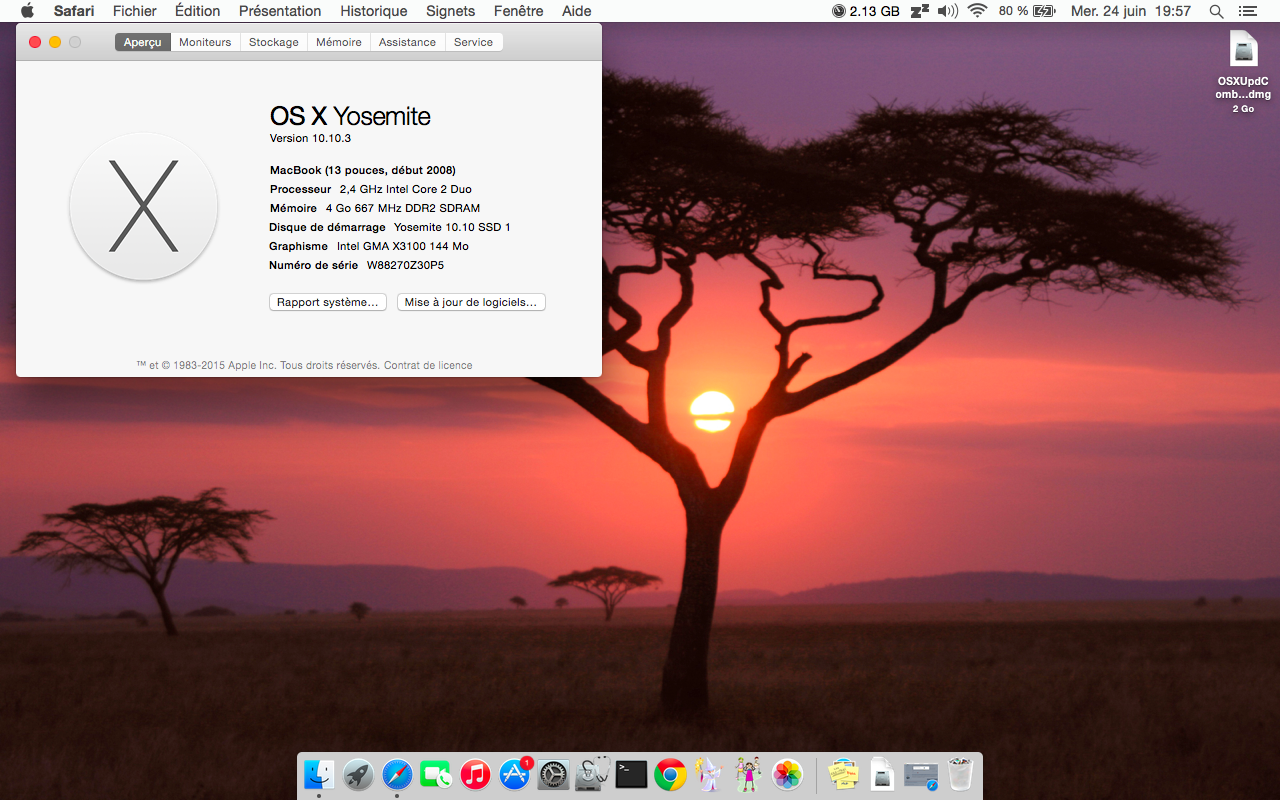
Task: Click the Processeur 2,4 GHz Intel Core 2 Duo line
Action: click(371, 189)
